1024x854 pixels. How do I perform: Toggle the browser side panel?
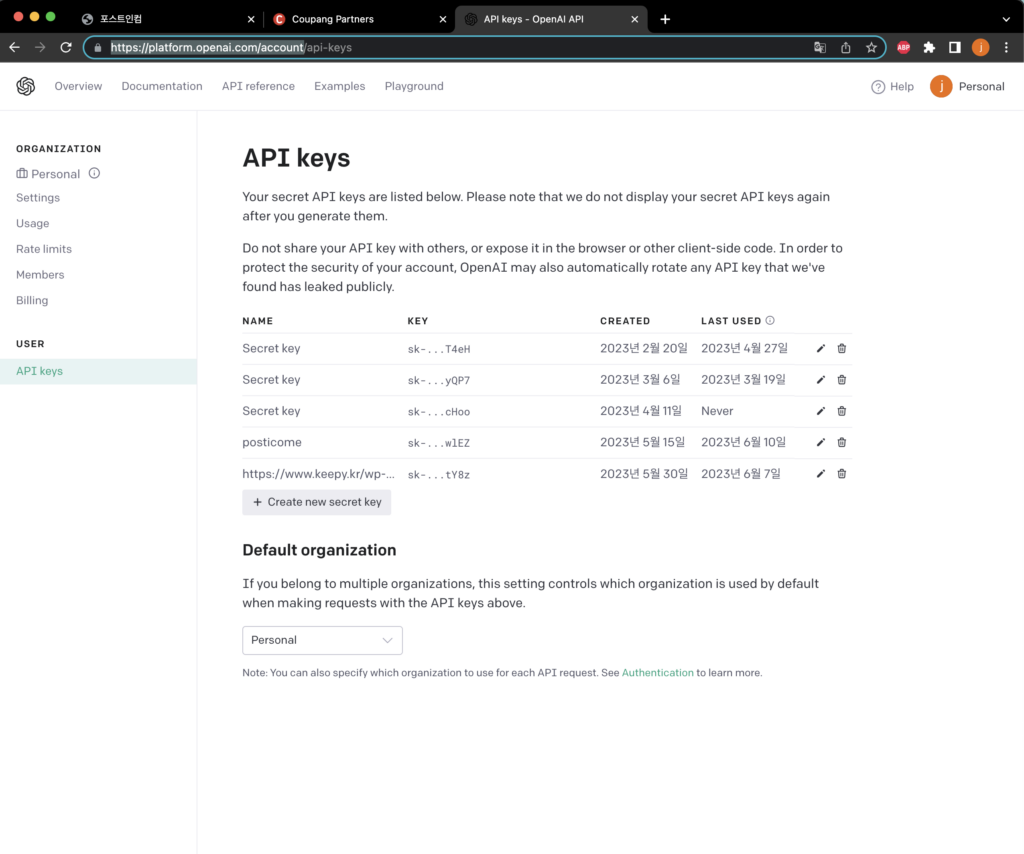955,48
